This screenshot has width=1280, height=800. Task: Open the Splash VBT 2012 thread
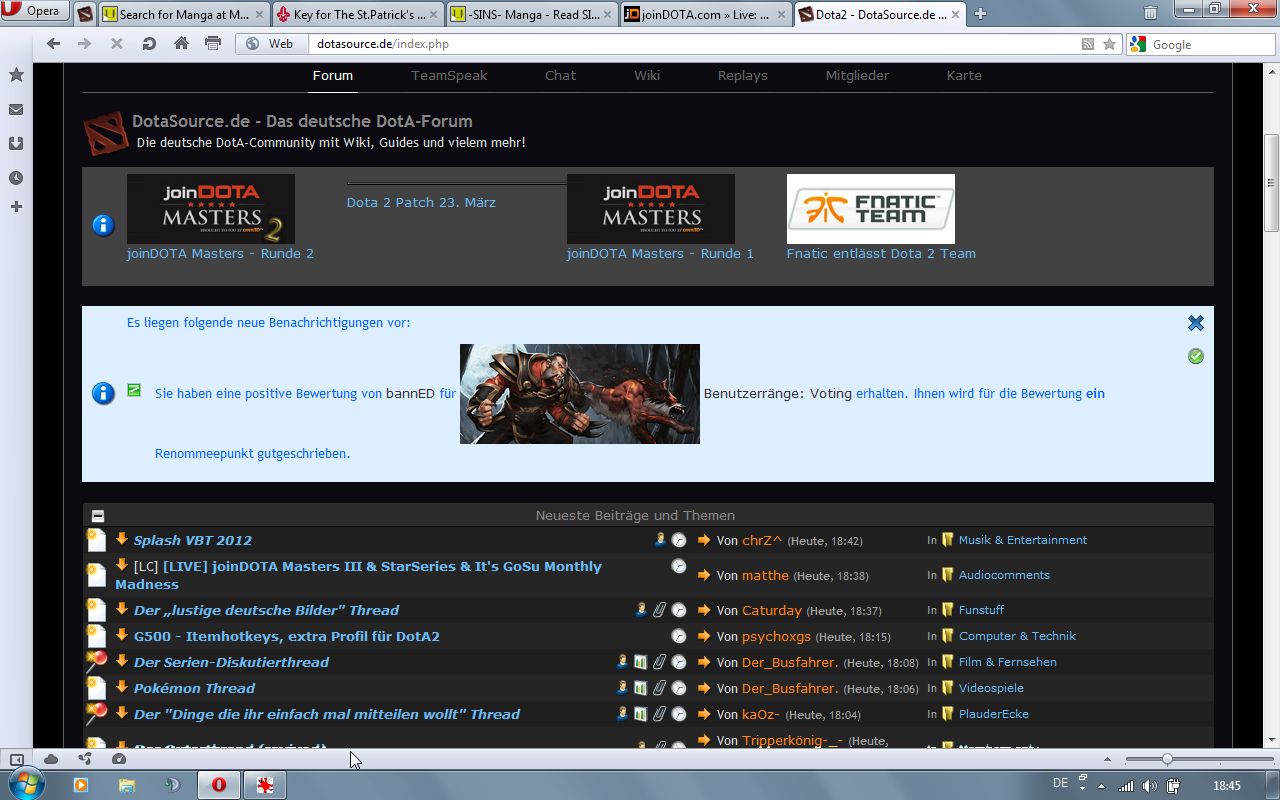click(193, 540)
